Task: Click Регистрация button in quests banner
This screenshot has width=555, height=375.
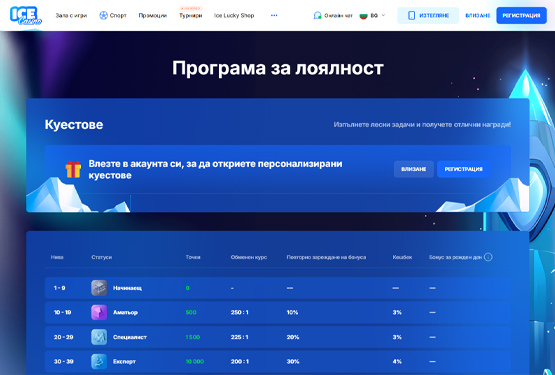Action: tap(464, 169)
